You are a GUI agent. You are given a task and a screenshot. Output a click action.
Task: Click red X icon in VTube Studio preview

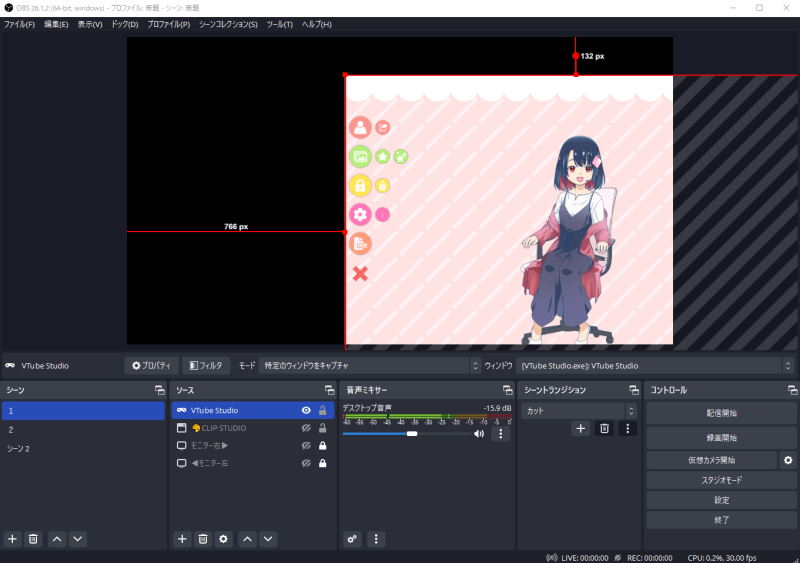(x=360, y=274)
